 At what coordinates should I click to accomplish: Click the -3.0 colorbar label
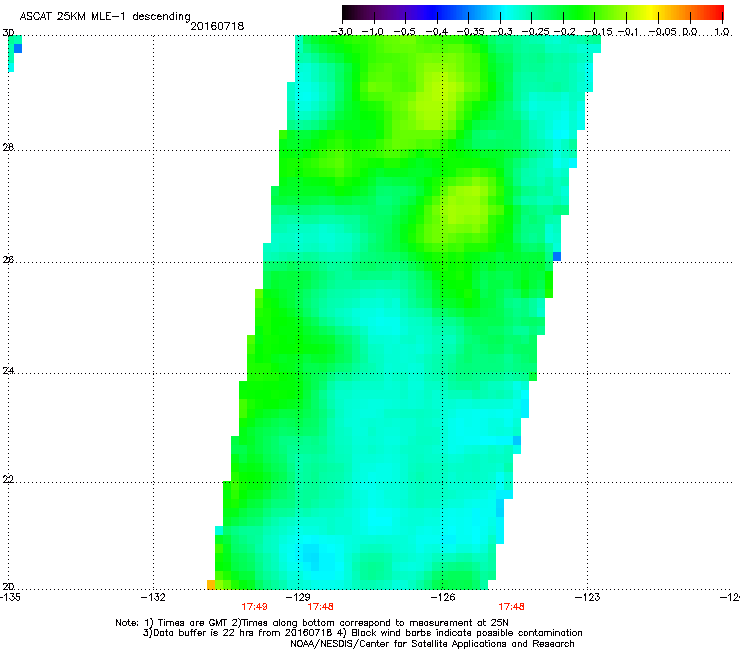click(x=342, y=32)
